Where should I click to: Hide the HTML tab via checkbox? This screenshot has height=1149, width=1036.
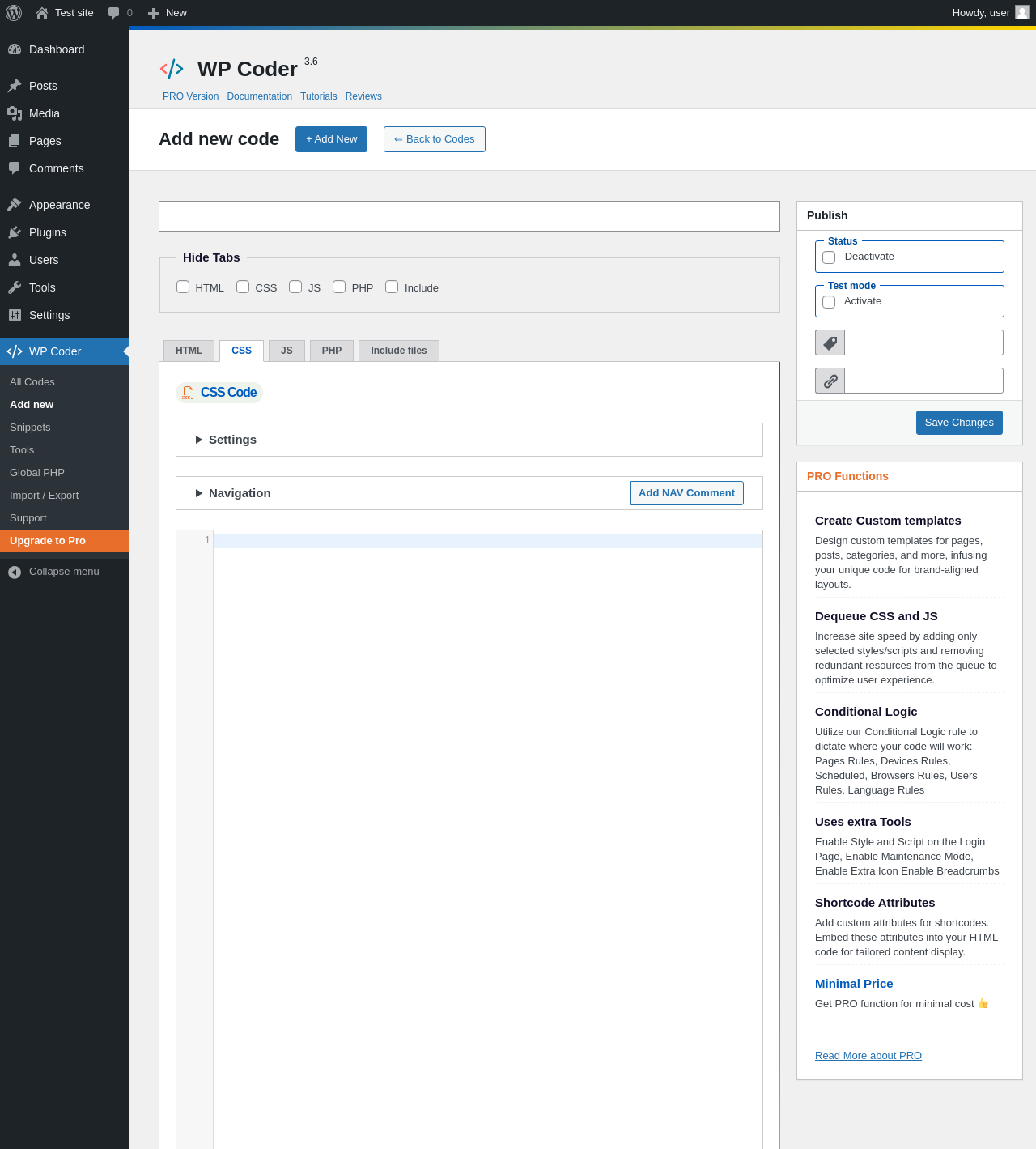[183, 287]
